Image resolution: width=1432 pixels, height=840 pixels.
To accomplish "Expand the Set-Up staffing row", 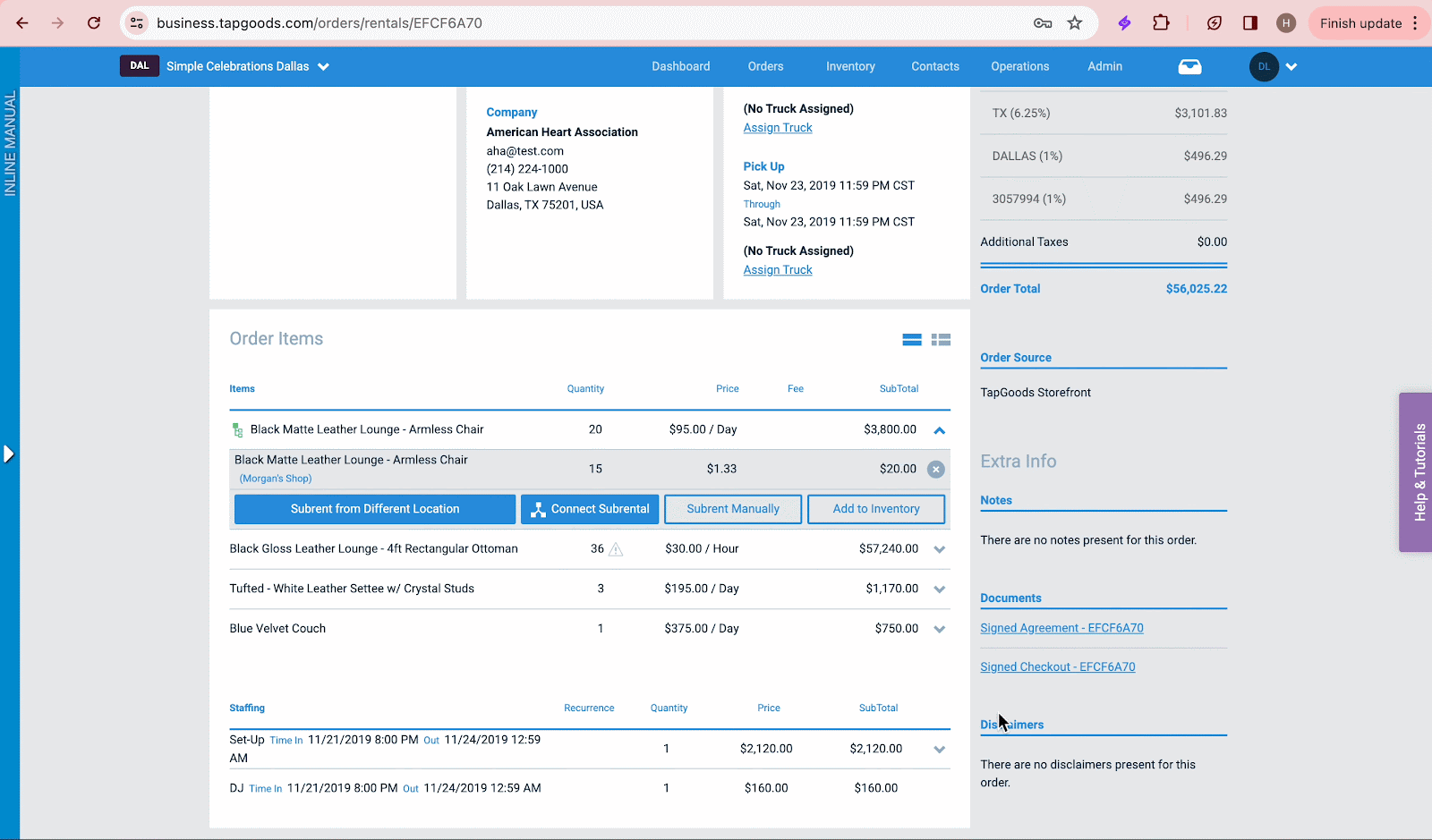I will [939, 750].
